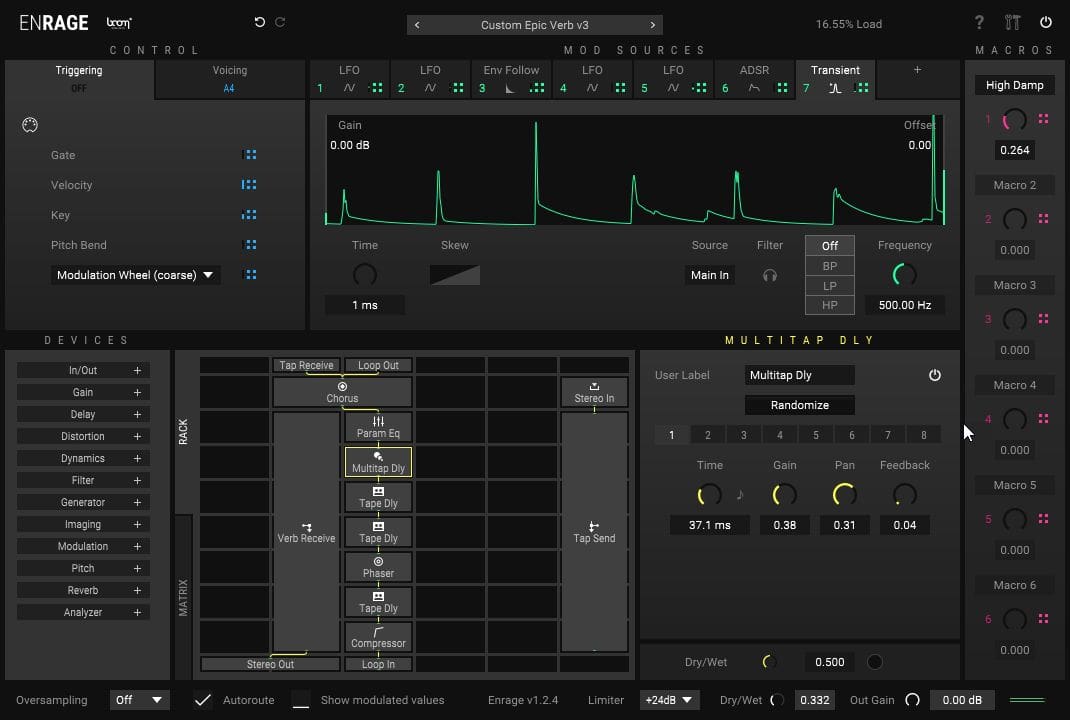1070x720 pixels.
Task: Open preset name Custom Epic Verb v3
Action: tap(534, 25)
